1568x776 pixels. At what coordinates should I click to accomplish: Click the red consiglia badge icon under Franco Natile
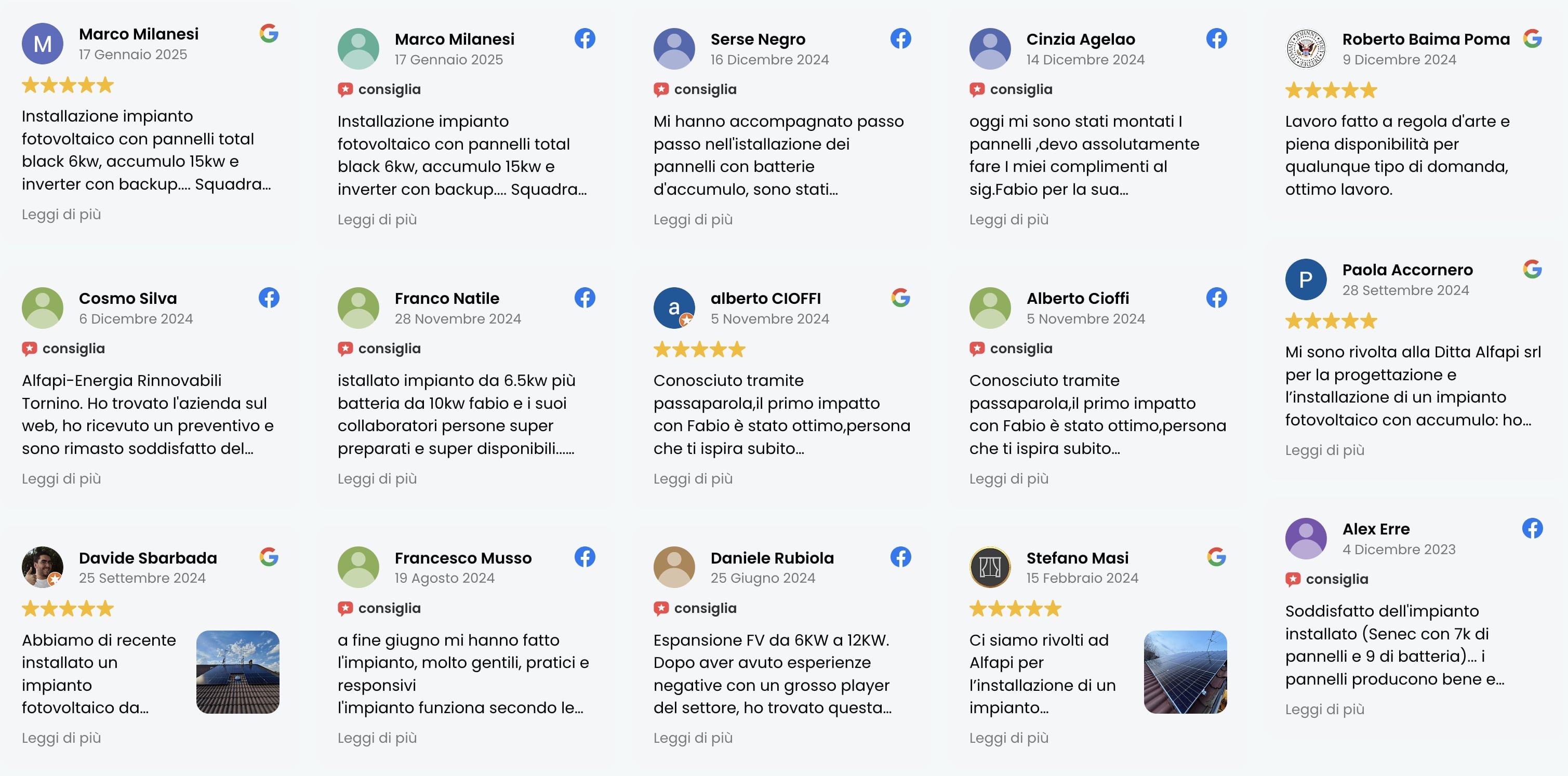pyautogui.click(x=345, y=349)
